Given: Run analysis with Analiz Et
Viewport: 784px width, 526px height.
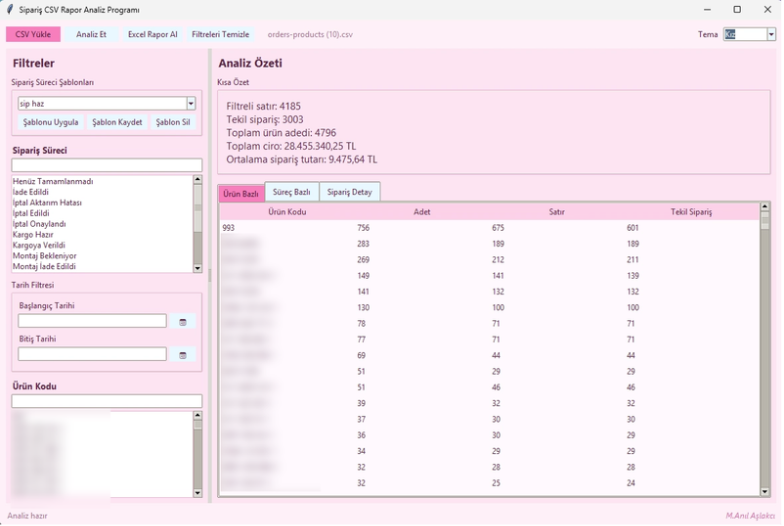Looking at the screenshot, I should [91, 34].
